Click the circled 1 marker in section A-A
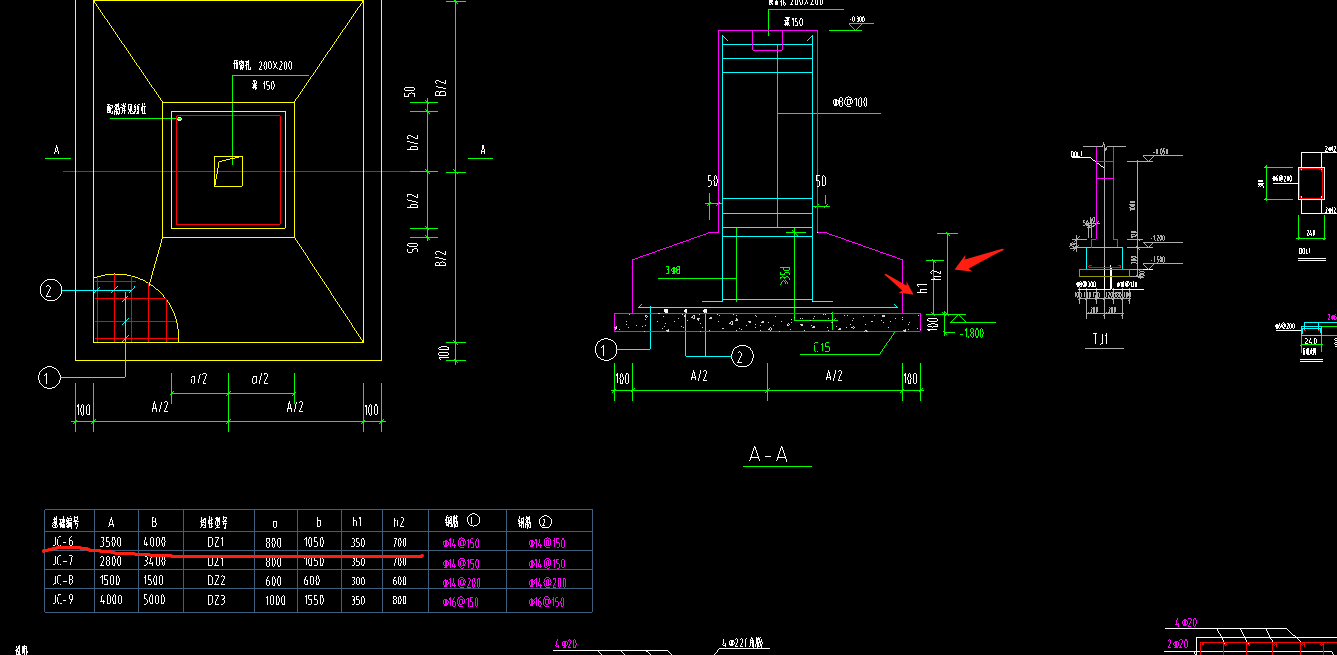 pos(605,350)
